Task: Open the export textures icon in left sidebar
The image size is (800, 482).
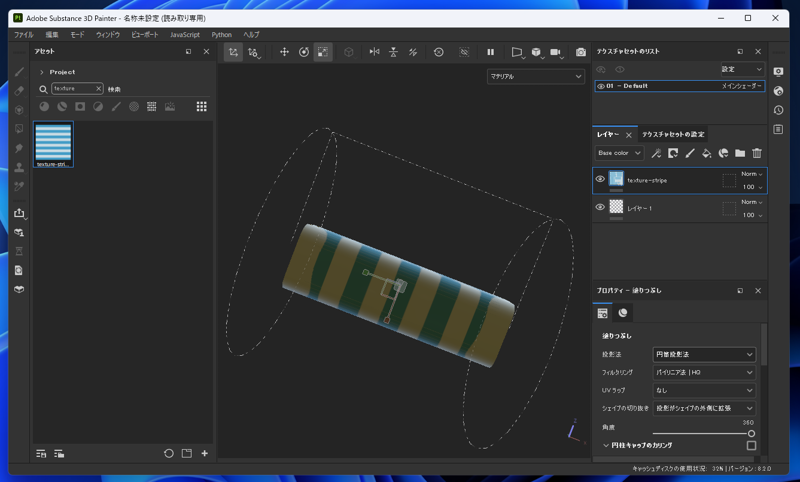Action: (x=19, y=213)
